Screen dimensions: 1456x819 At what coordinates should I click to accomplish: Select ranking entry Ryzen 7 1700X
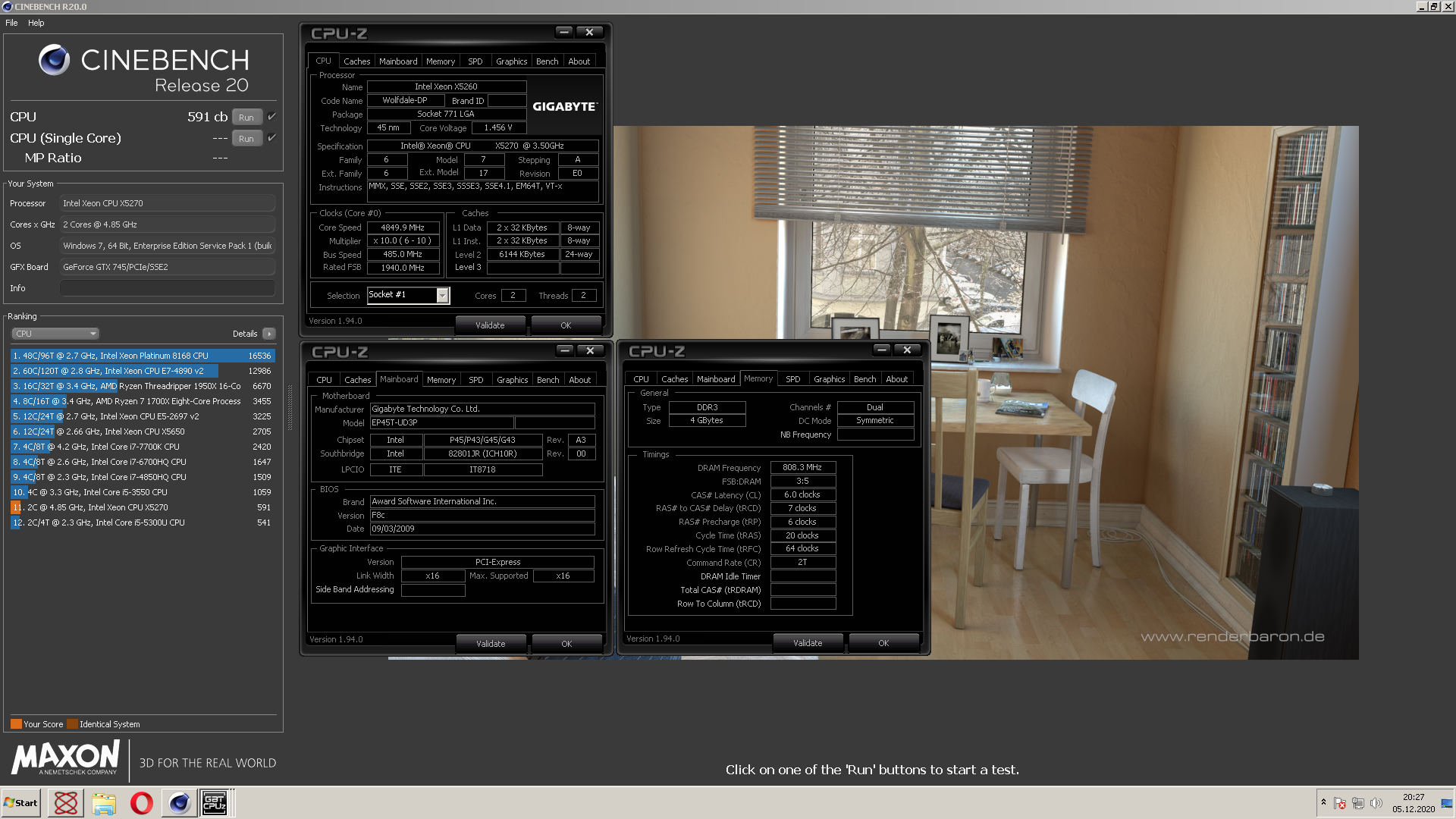(143, 401)
